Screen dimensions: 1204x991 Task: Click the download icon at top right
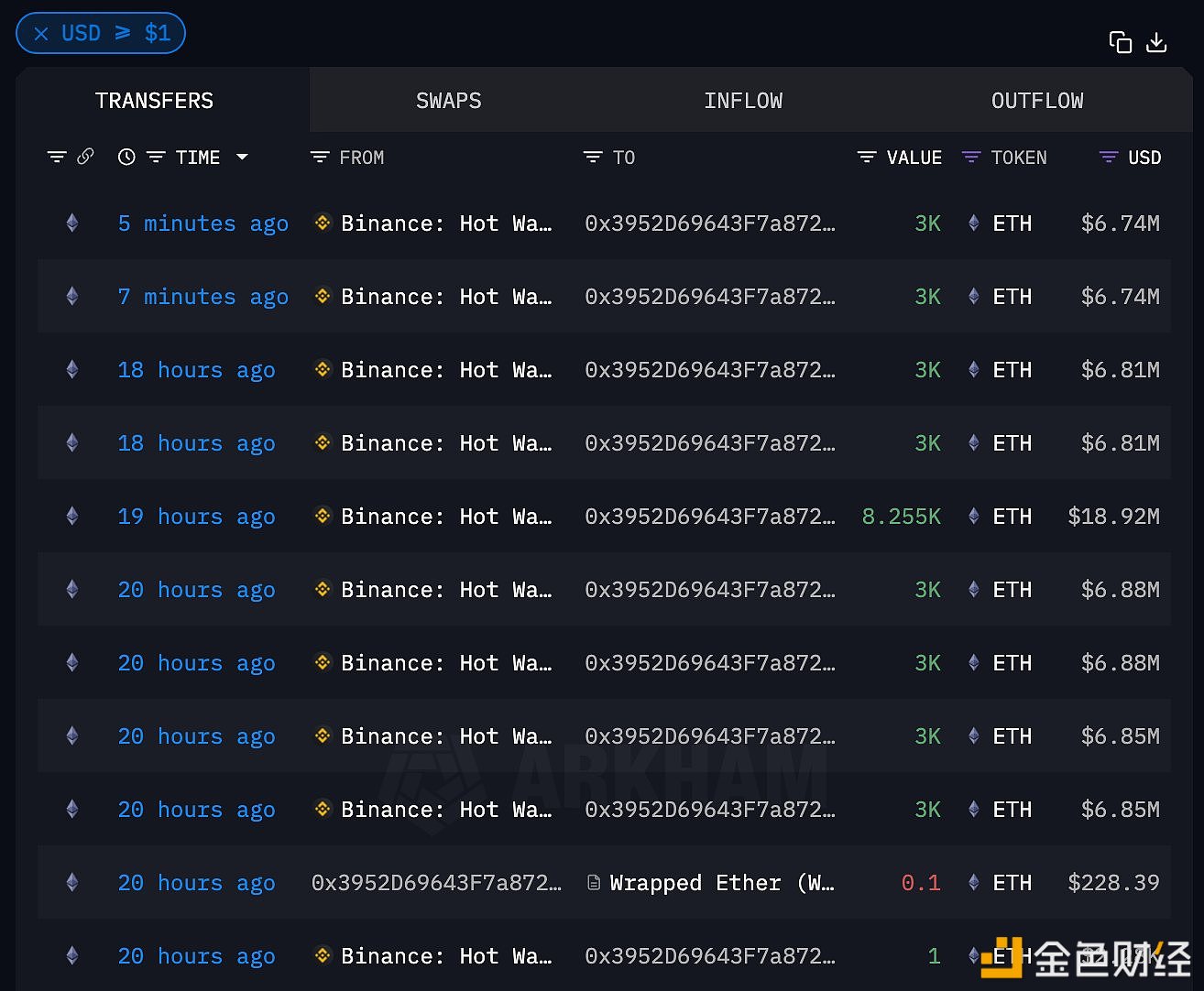pyautogui.click(x=1156, y=42)
